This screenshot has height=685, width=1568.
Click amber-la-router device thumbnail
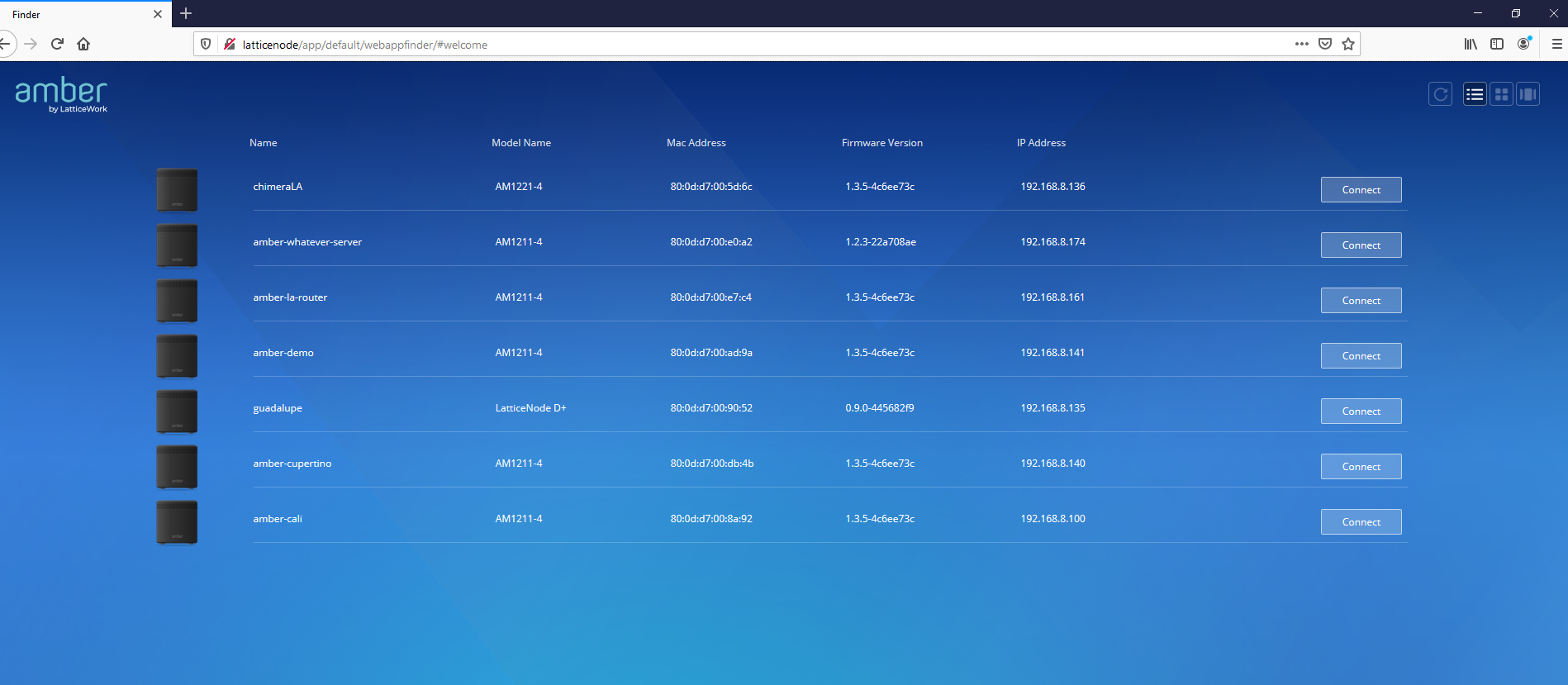coord(177,301)
